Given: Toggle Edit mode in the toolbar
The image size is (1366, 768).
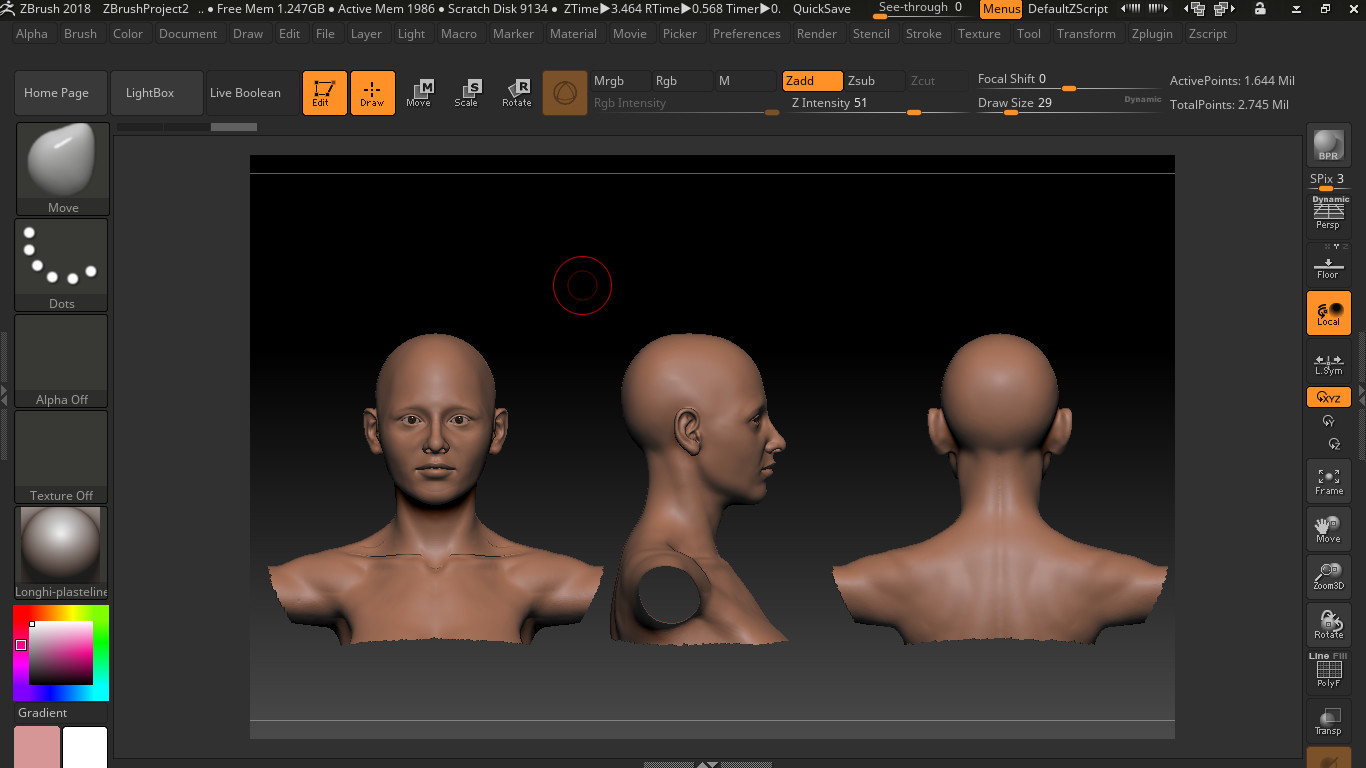Looking at the screenshot, I should coord(324,92).
